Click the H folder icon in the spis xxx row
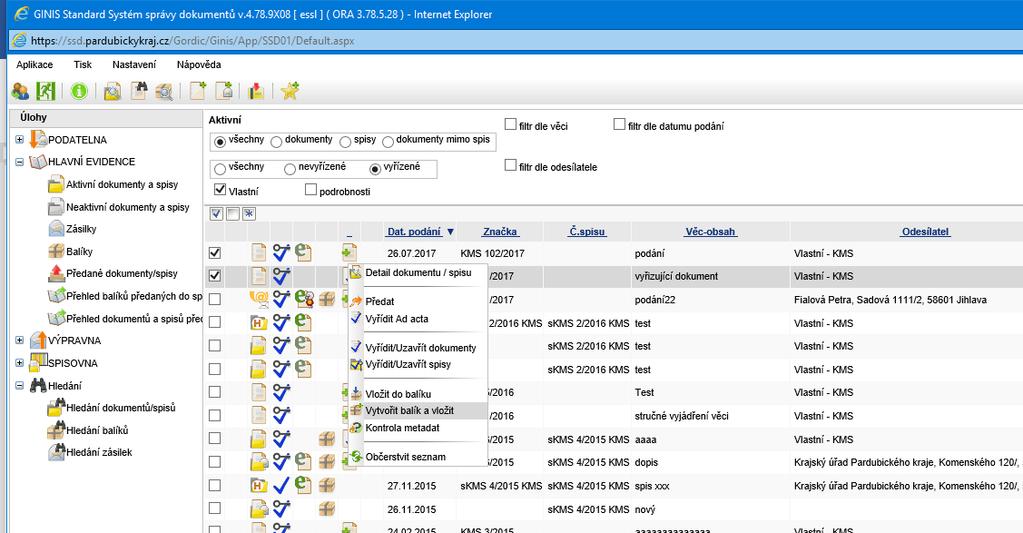Image resolution: width=1023 pixels, height=533 pixels. (259, 485)
